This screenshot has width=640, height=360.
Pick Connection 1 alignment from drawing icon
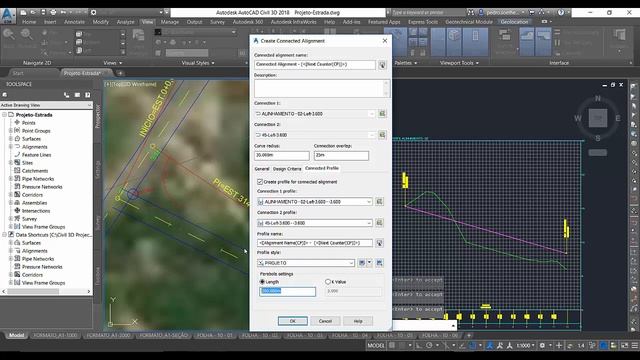point(382,113)
